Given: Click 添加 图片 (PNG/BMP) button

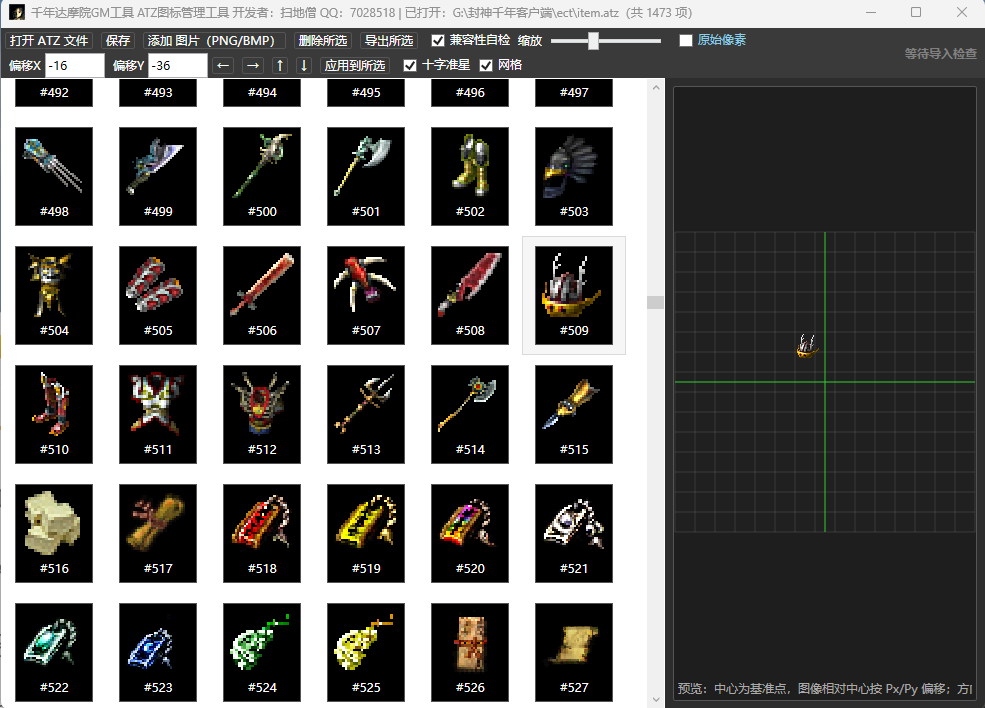Looking at the screenshot, I should tap(214, 41).
